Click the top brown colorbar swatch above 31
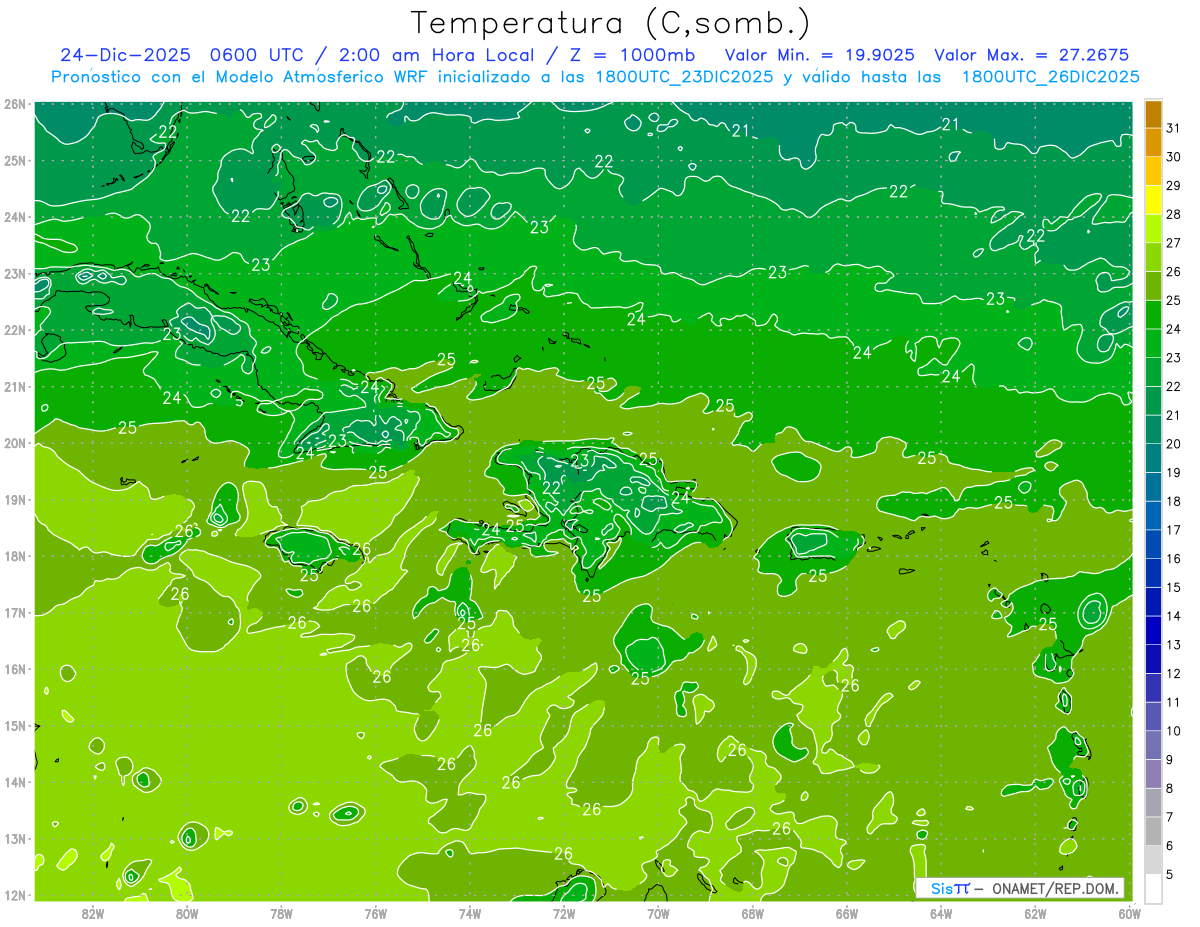The image size is (1200, 927). click(1153, 113)
